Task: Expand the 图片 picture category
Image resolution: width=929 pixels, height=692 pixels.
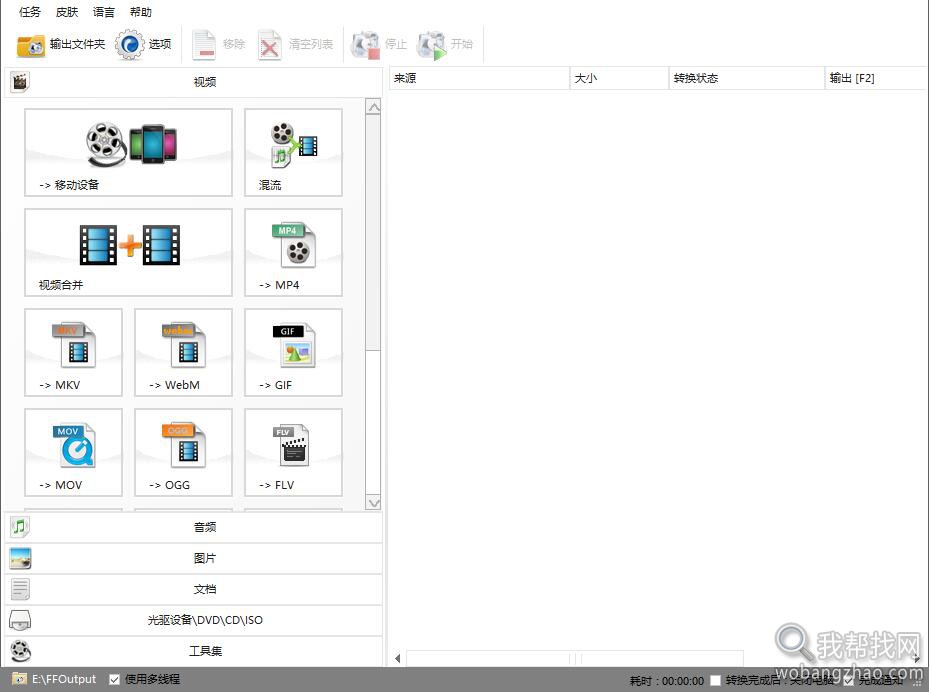Action: click(194, 558)
